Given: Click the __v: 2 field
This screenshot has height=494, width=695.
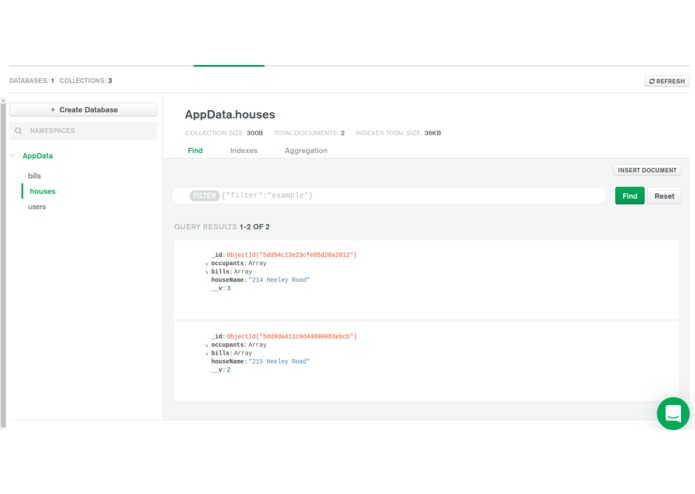Looking at the screenshot, I should click(221, 370).
